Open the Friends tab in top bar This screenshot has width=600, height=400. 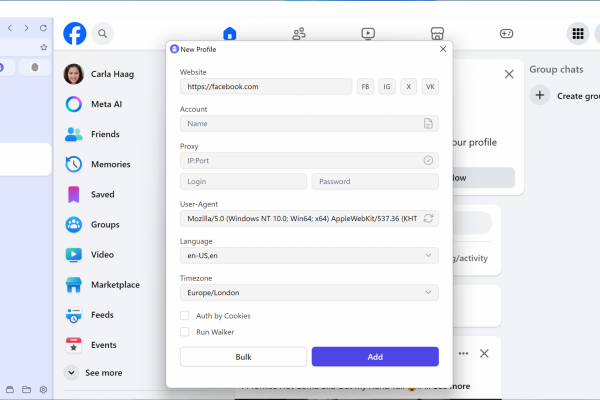click(299, 34)
